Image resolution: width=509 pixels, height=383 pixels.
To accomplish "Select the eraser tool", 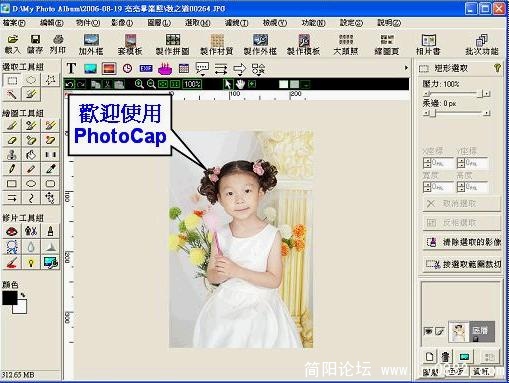I will (x=12, y=140).
